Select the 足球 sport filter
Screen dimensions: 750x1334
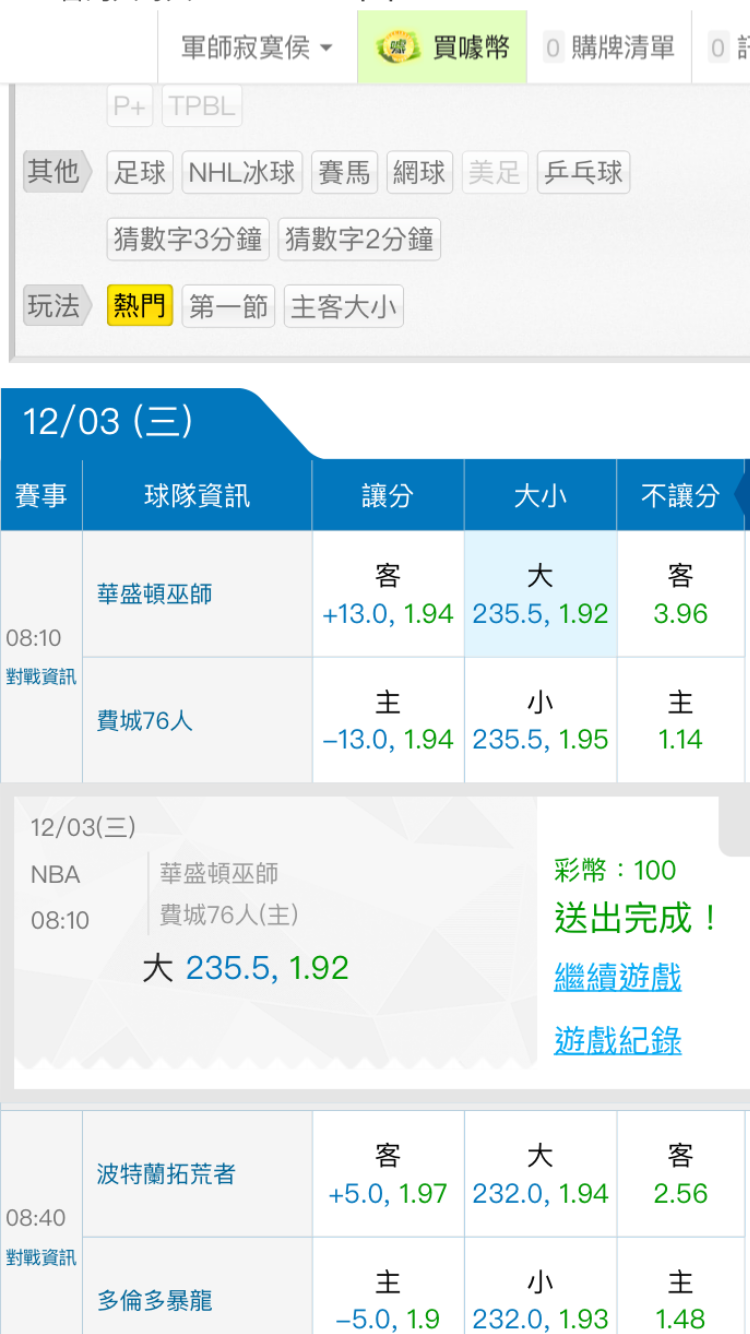pyautogui.click(x=140, y=172)
